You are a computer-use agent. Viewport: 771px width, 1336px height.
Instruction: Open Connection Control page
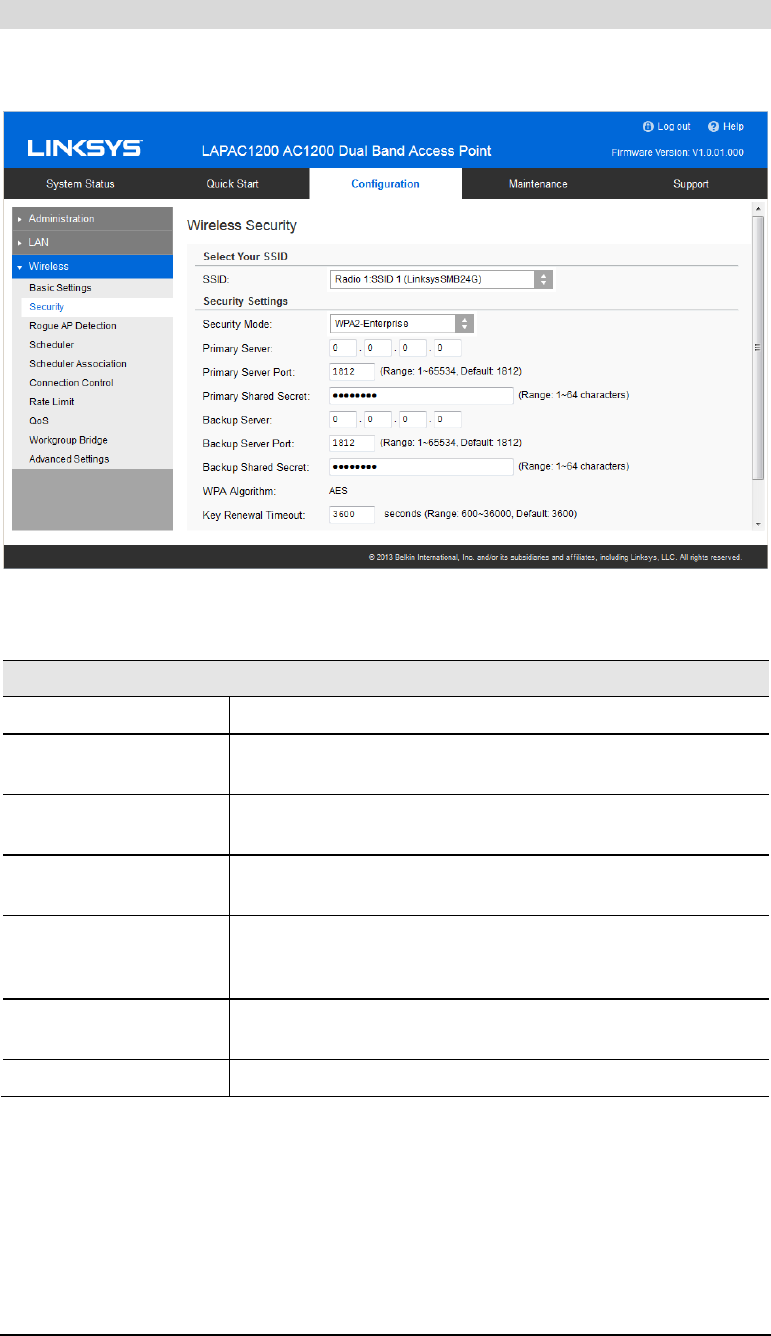pos(71,383)
